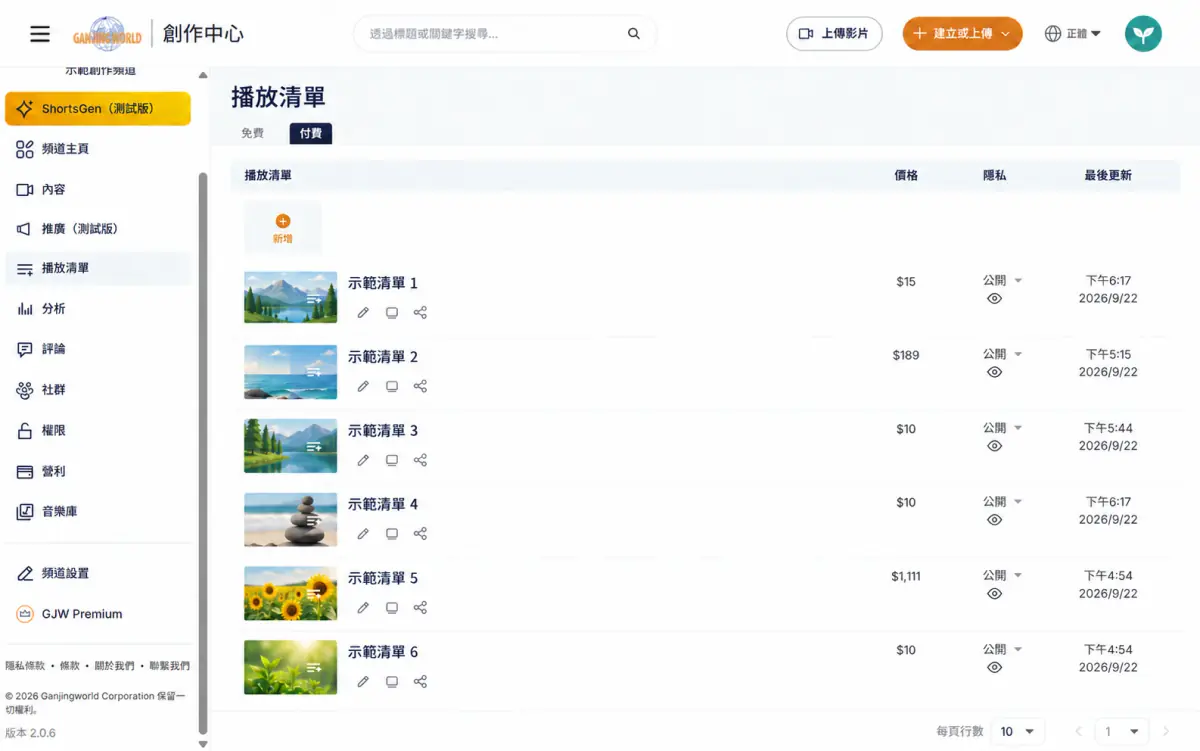Share playlist 示範清單 6
Image resolution: width=1200 pixels, height=751 pixels.
420,682
